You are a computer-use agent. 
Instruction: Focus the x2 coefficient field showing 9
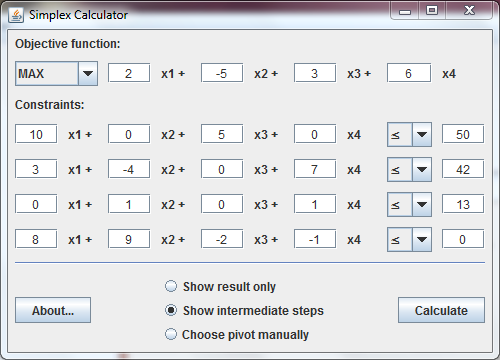(129, 239)
